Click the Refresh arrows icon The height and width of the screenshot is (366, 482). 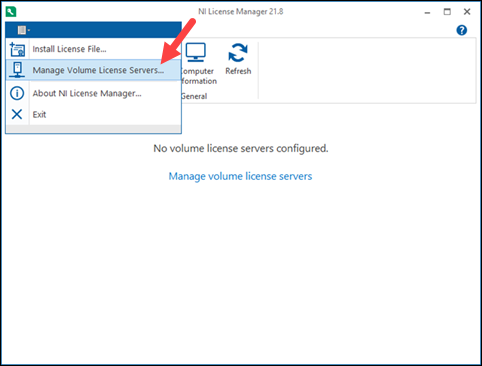[238, 53]
